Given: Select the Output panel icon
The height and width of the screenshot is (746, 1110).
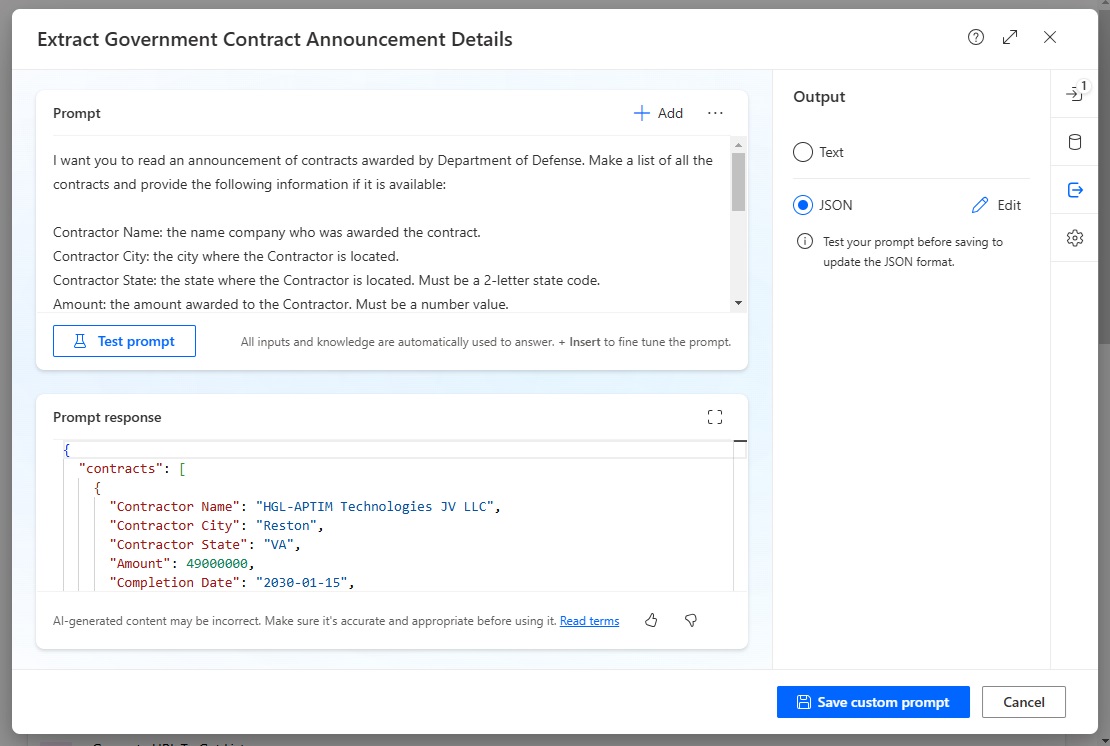Looking at the screenshot, I should click(1074, 189).
